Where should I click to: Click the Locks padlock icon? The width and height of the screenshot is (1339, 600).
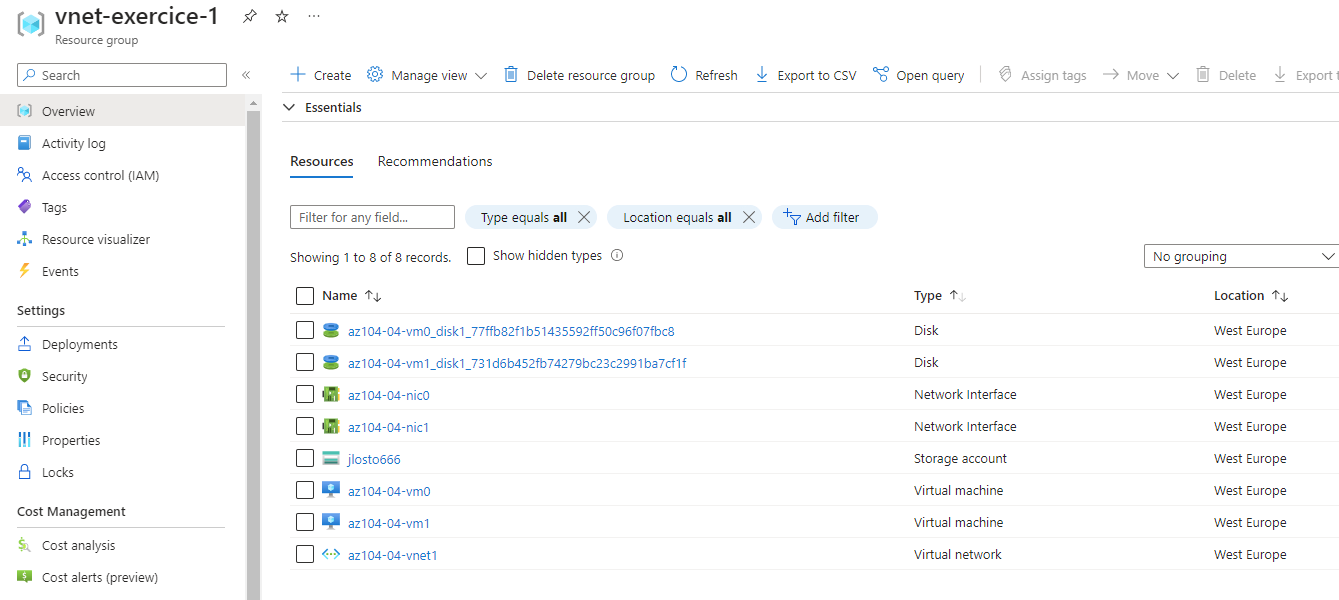(x=25, y=472)
